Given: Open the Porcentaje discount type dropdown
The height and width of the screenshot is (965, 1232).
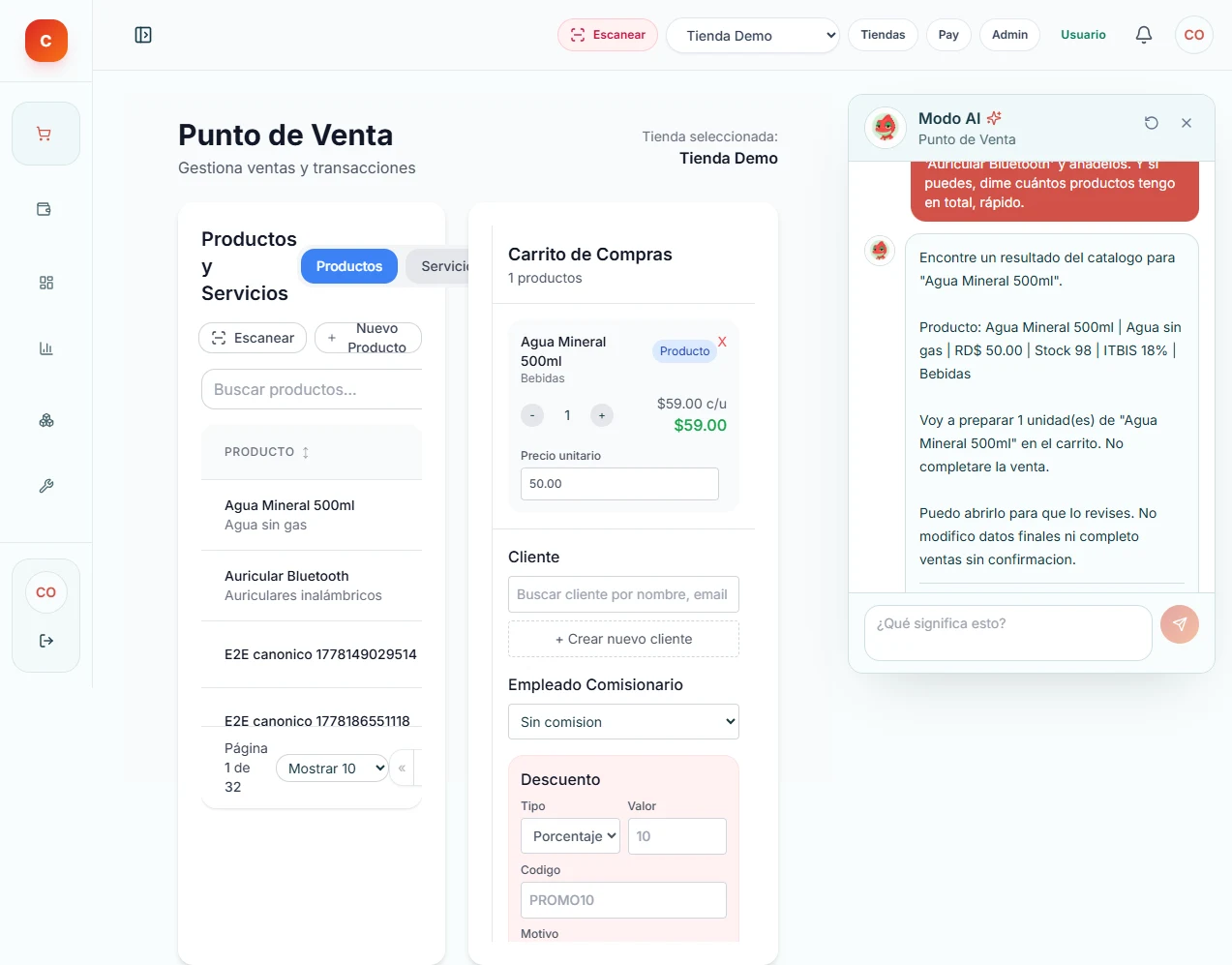Looking at the screenshot, I should 570,836.
